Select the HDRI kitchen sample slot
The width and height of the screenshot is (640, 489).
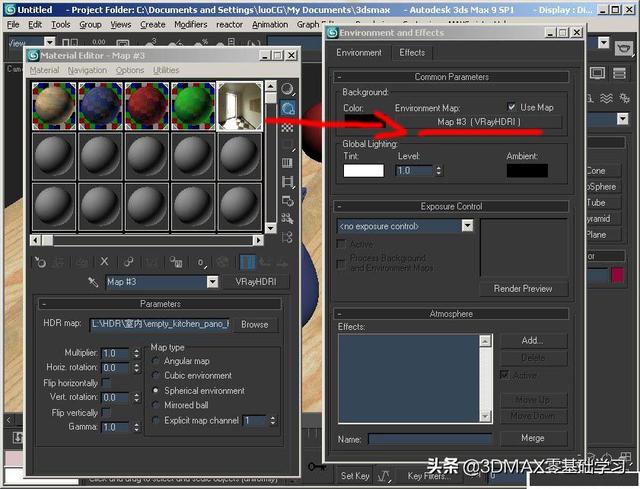point(240,106)
